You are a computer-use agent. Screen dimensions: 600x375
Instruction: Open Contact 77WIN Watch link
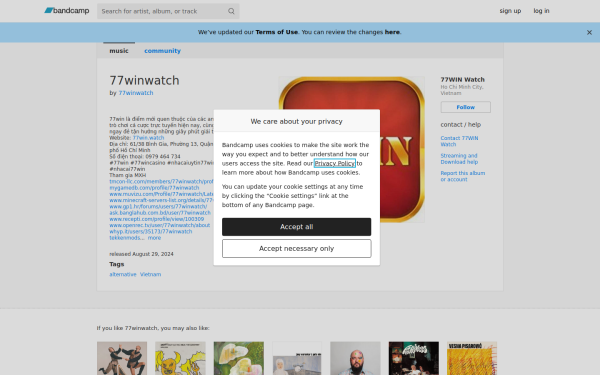(459, 141)
